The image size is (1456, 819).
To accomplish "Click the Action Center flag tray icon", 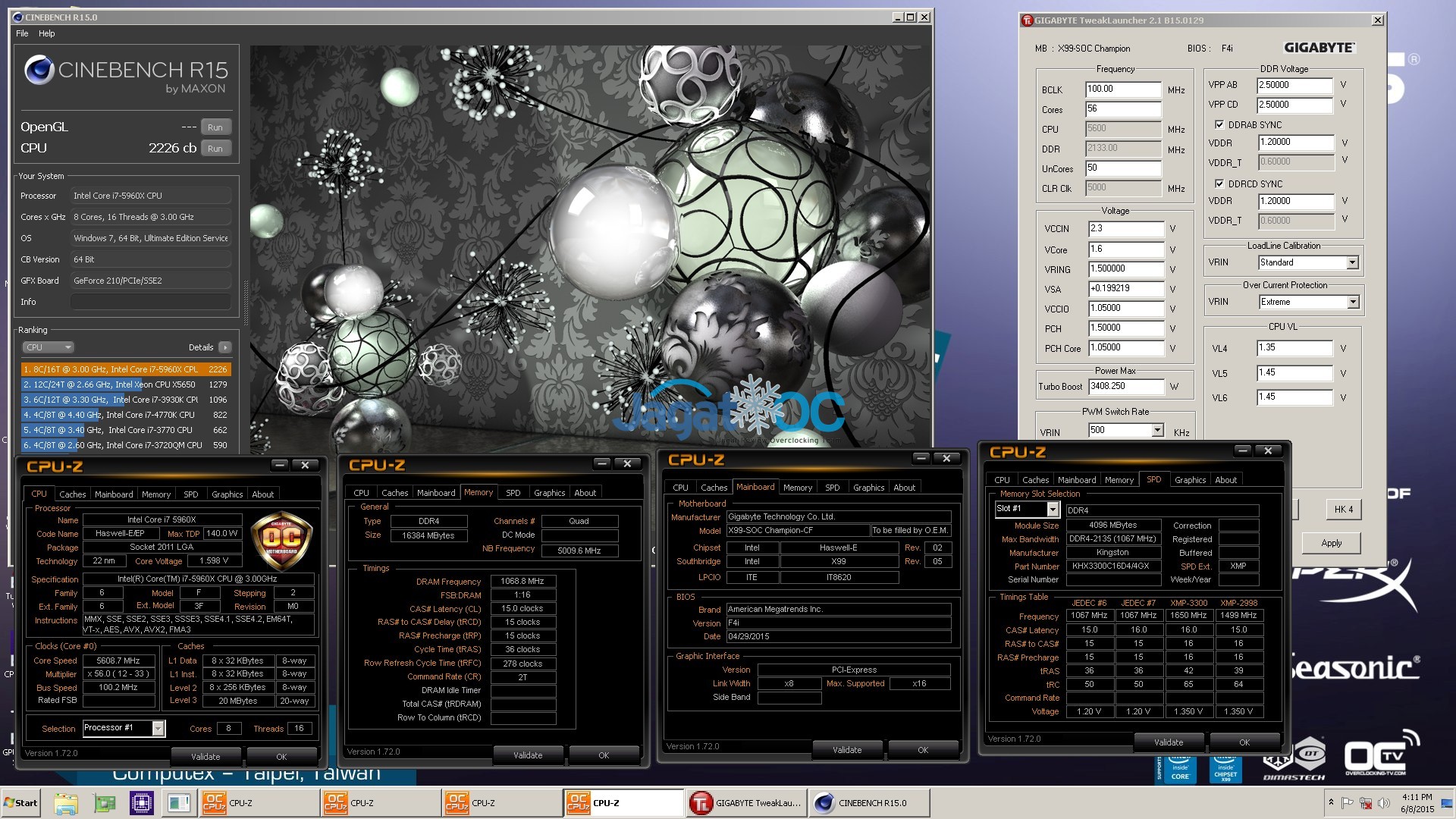I will (x=1348, y=802).
